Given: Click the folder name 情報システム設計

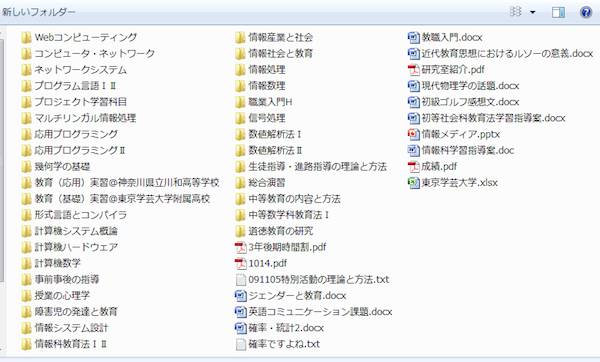Looking at the screenshot, I should 72,328.
